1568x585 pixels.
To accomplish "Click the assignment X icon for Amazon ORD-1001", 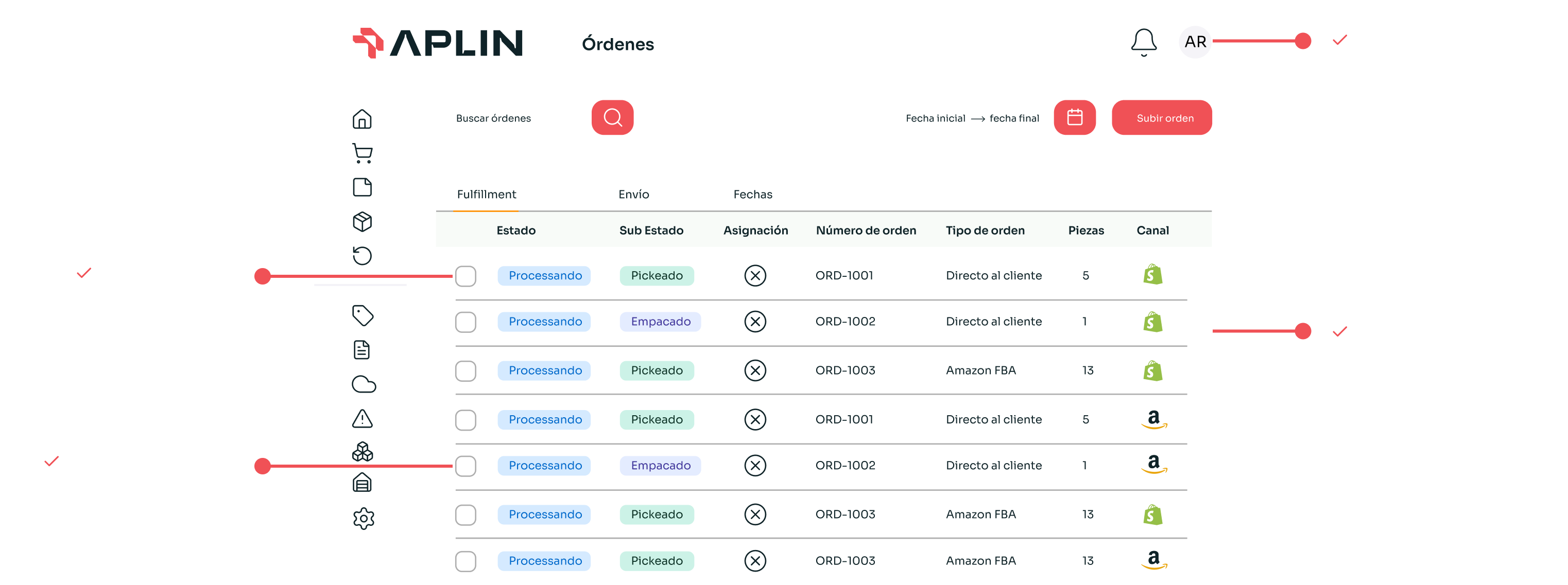I will pos(755,420).
